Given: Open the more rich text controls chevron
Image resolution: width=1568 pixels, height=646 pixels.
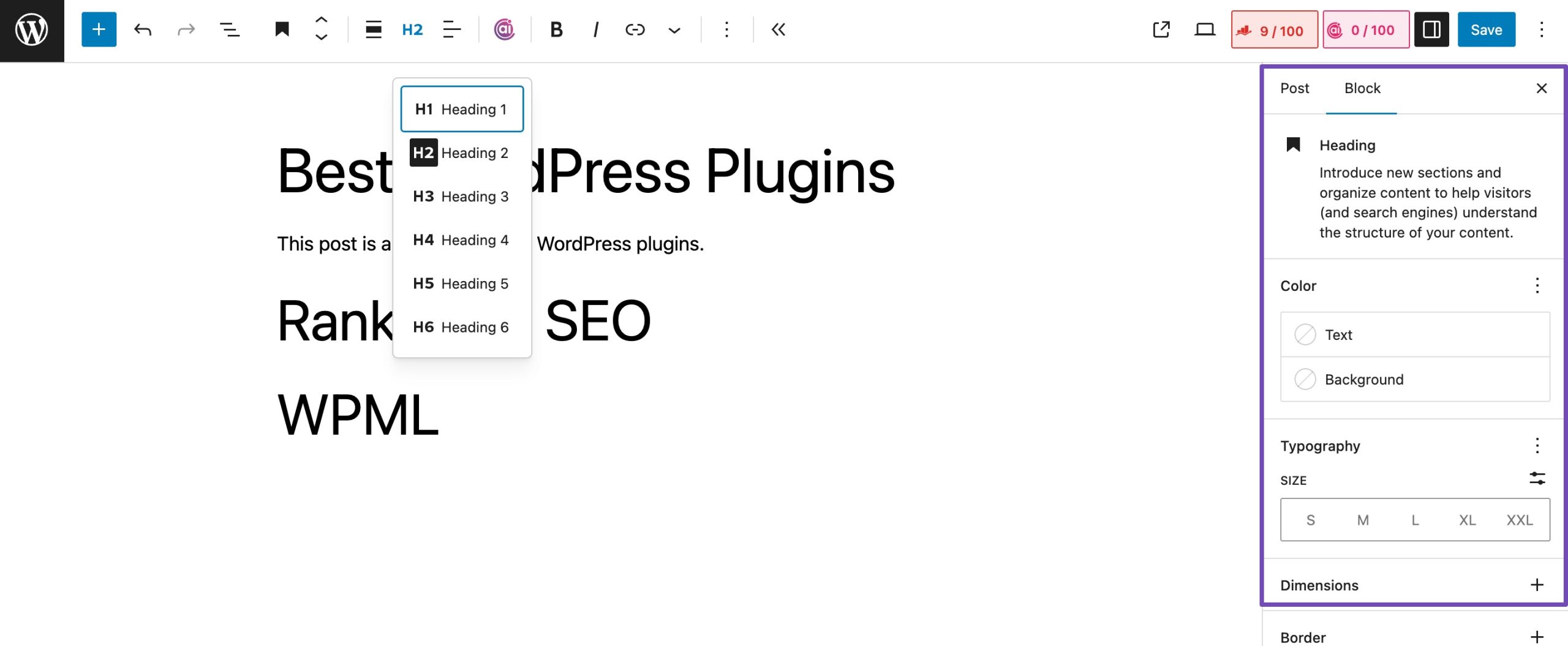Looking at the screenshot, I should pos(674,29).
